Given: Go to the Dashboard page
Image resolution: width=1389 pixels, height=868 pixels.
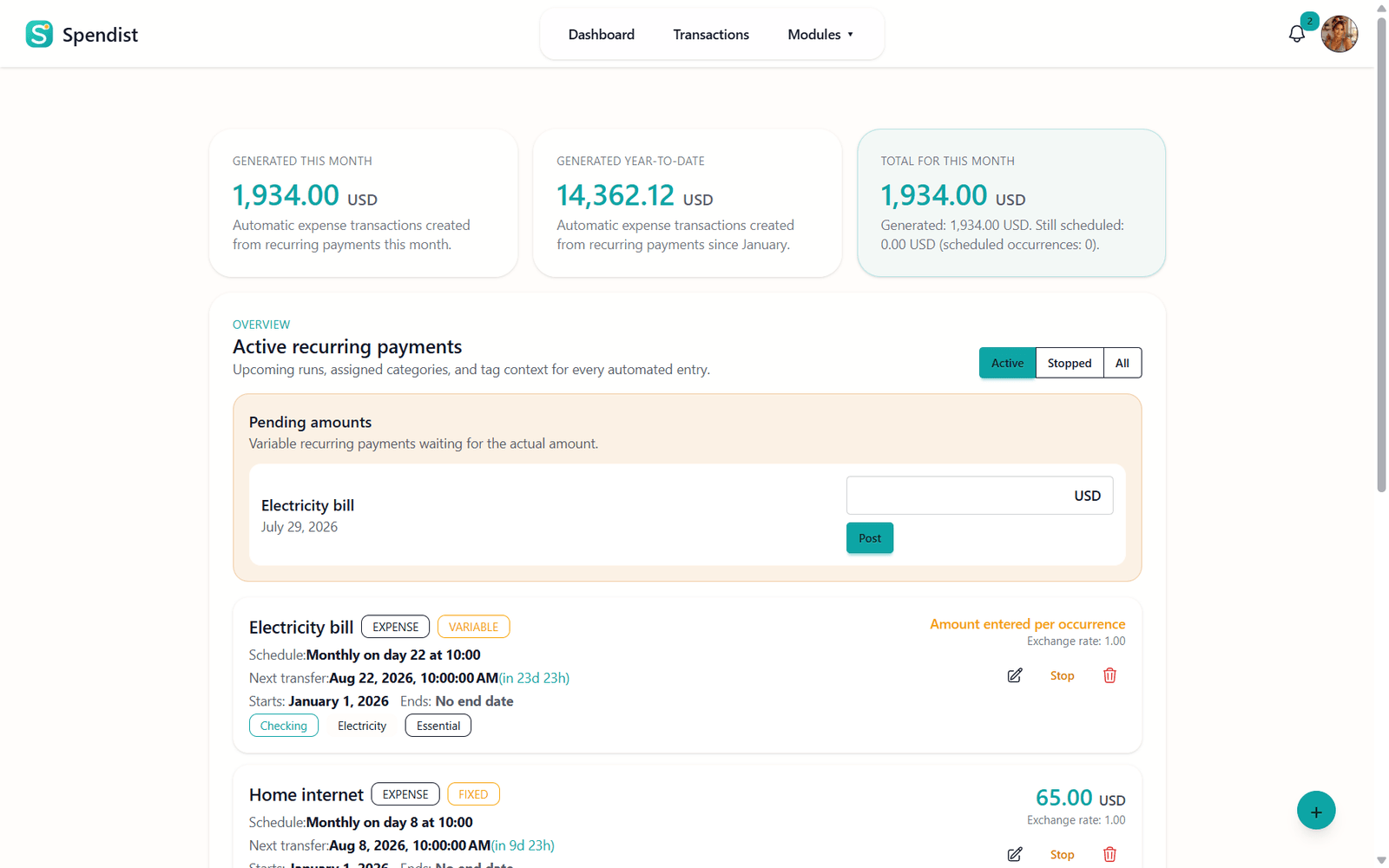Looking at the screenshot, I should tap(602, 35).
